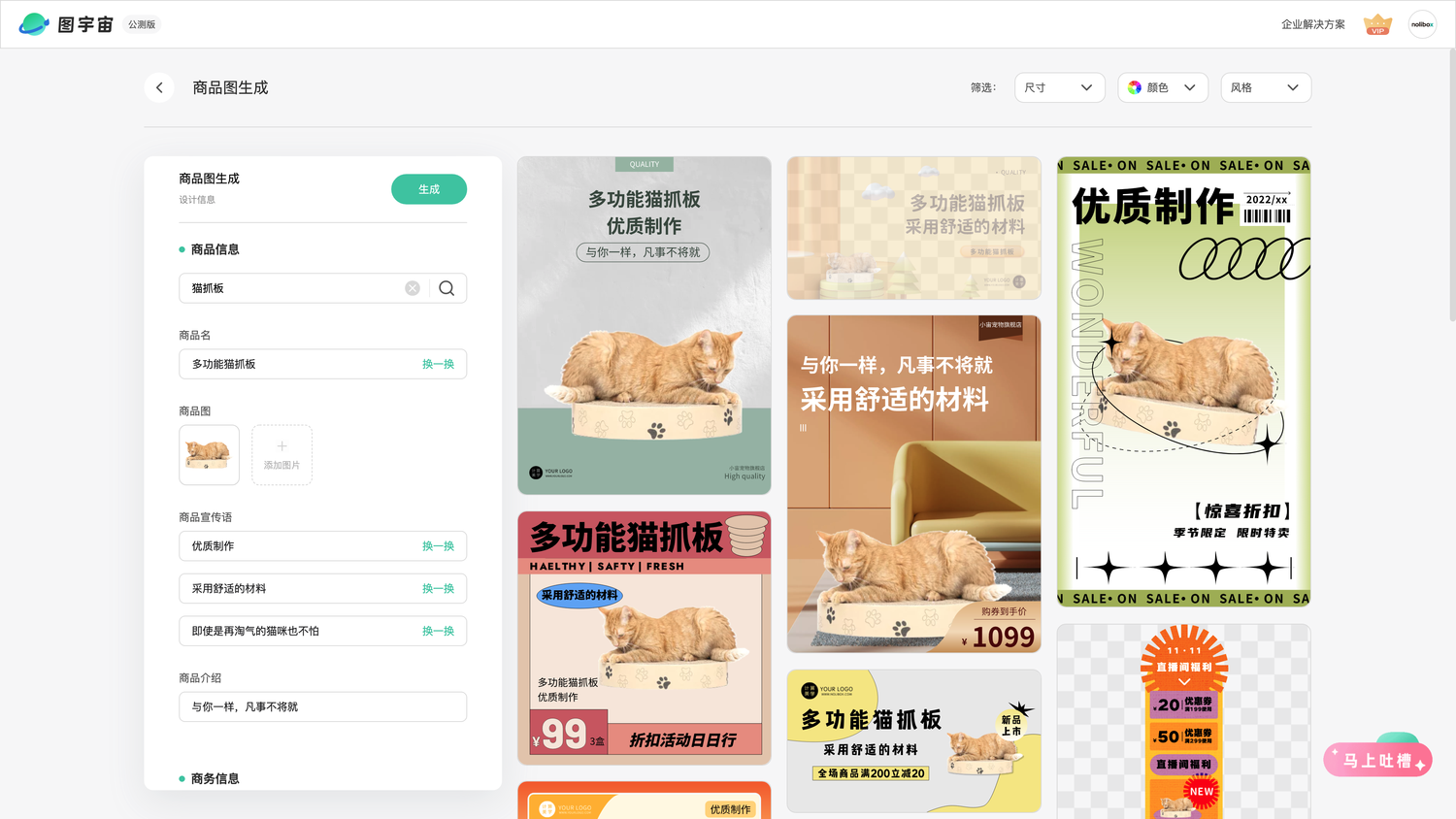1456x819 pixels.
Task: Go back with the left arrow button
Action: [x=159, y=87]
